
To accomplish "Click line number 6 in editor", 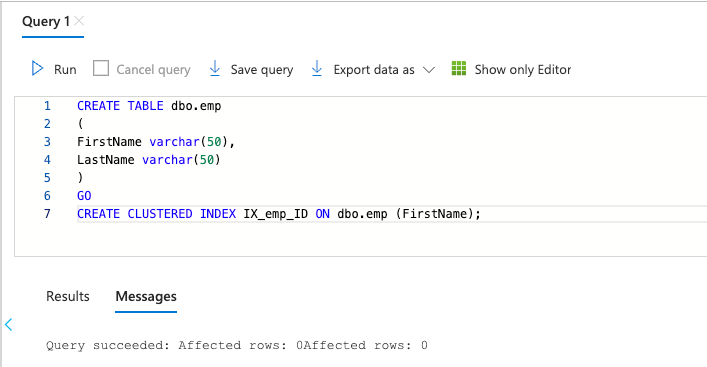I will click(x=47, y=196).
